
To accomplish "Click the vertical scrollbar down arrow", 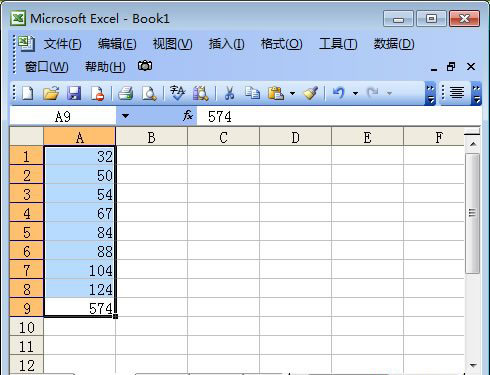I will [x=473, y=366].
